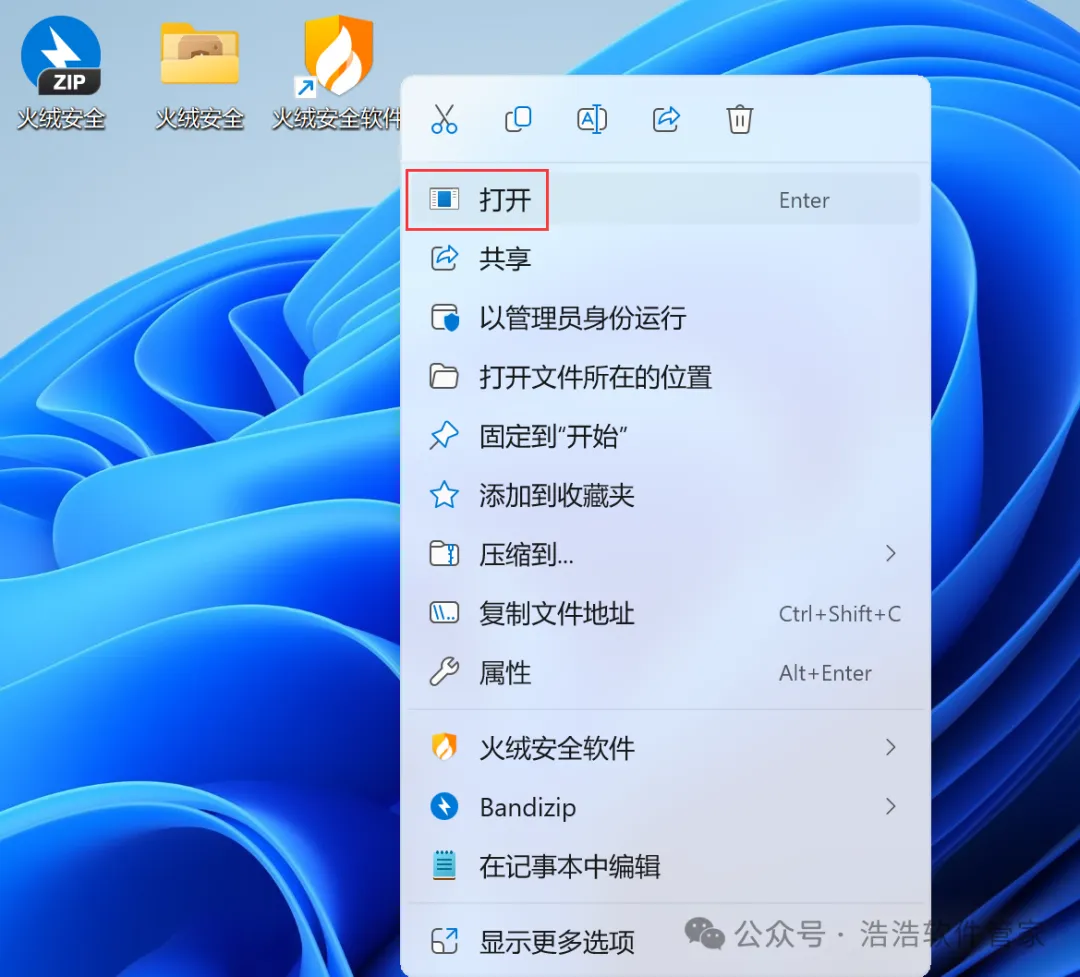Click the share icon beside 共享
The width and height of the screenshot is (1080, 977).
(x=444, y=258)
